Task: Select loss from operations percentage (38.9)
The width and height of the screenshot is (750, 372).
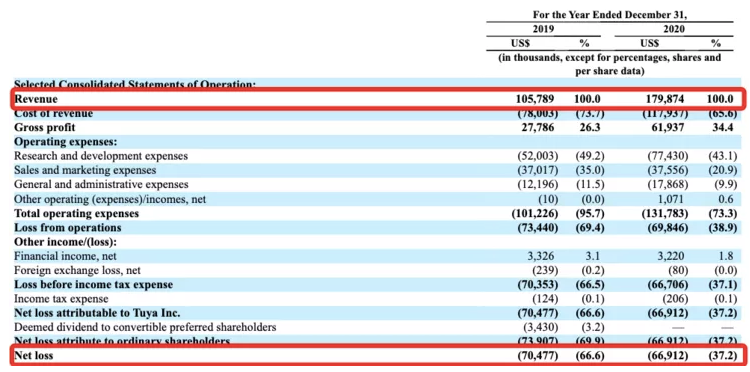Action: (x=723, y=228)
